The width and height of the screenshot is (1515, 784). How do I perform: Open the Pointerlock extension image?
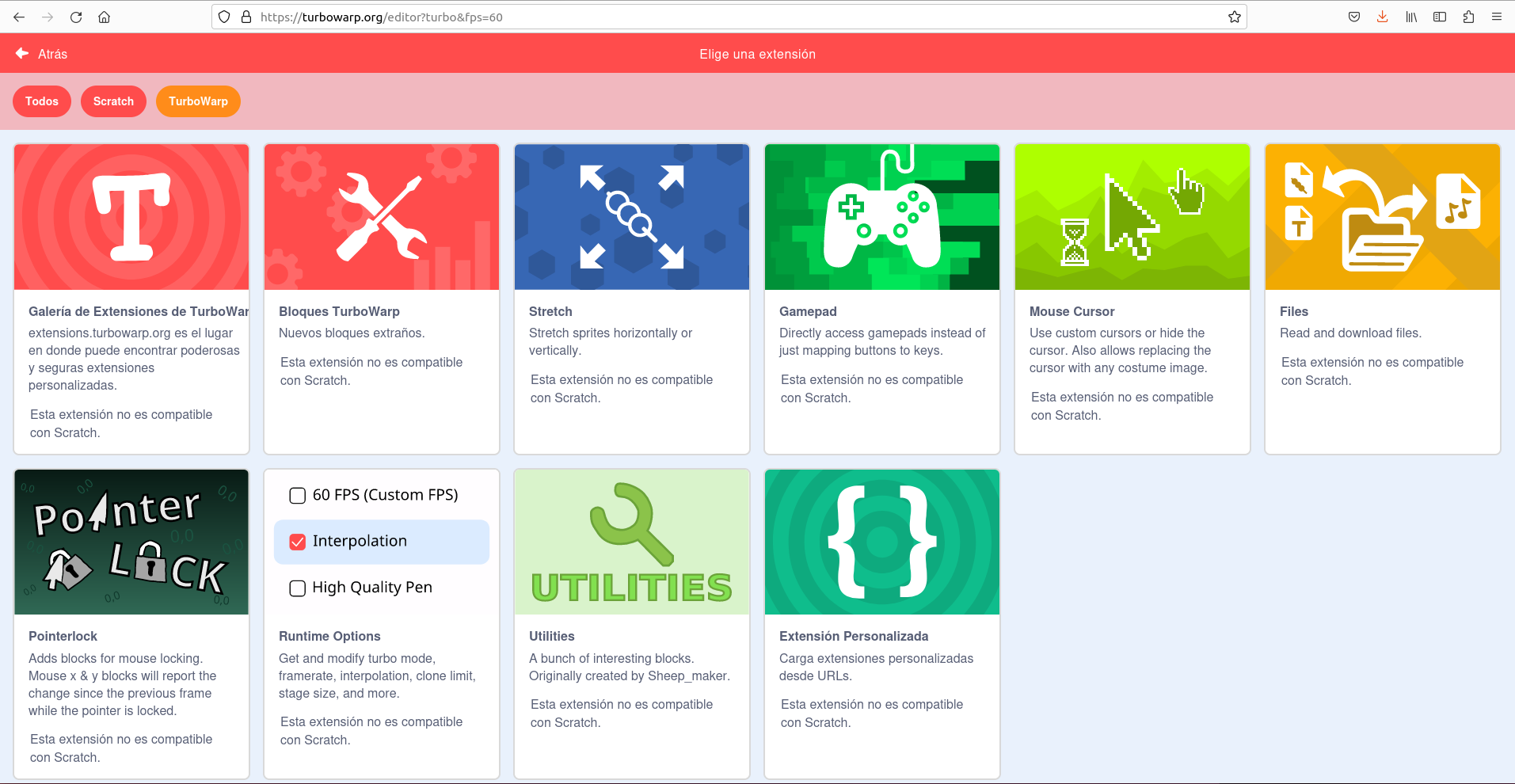pyautogui.click(x=131, y=542)
